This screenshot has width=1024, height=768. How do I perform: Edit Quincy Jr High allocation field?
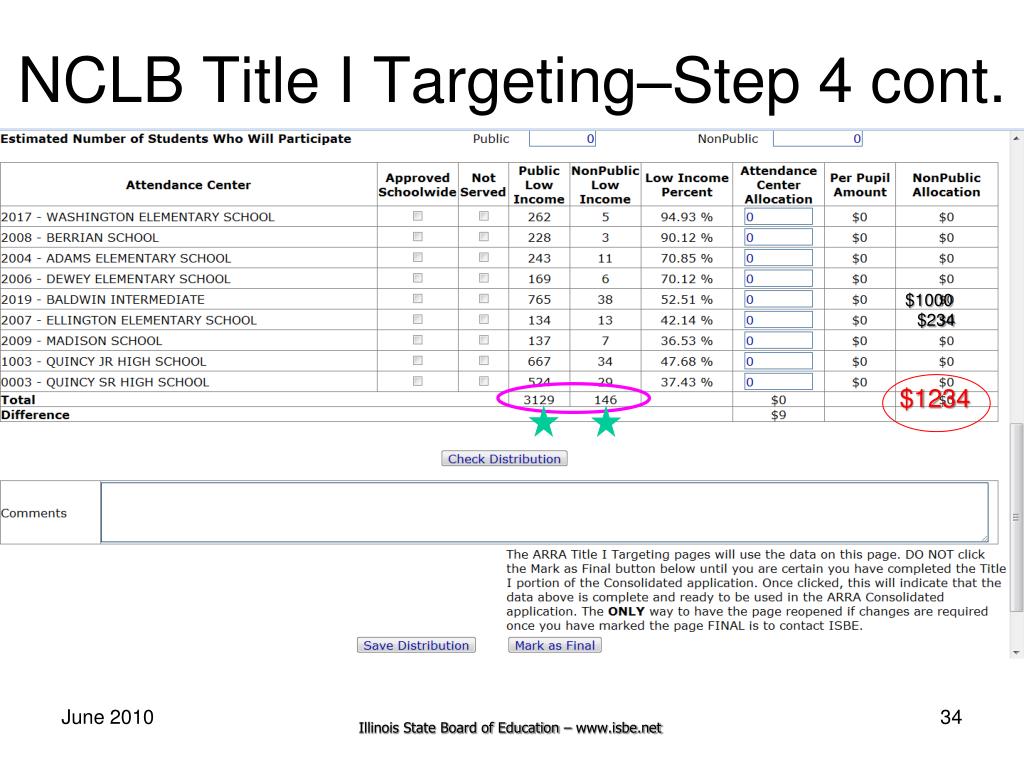[778, 361]
